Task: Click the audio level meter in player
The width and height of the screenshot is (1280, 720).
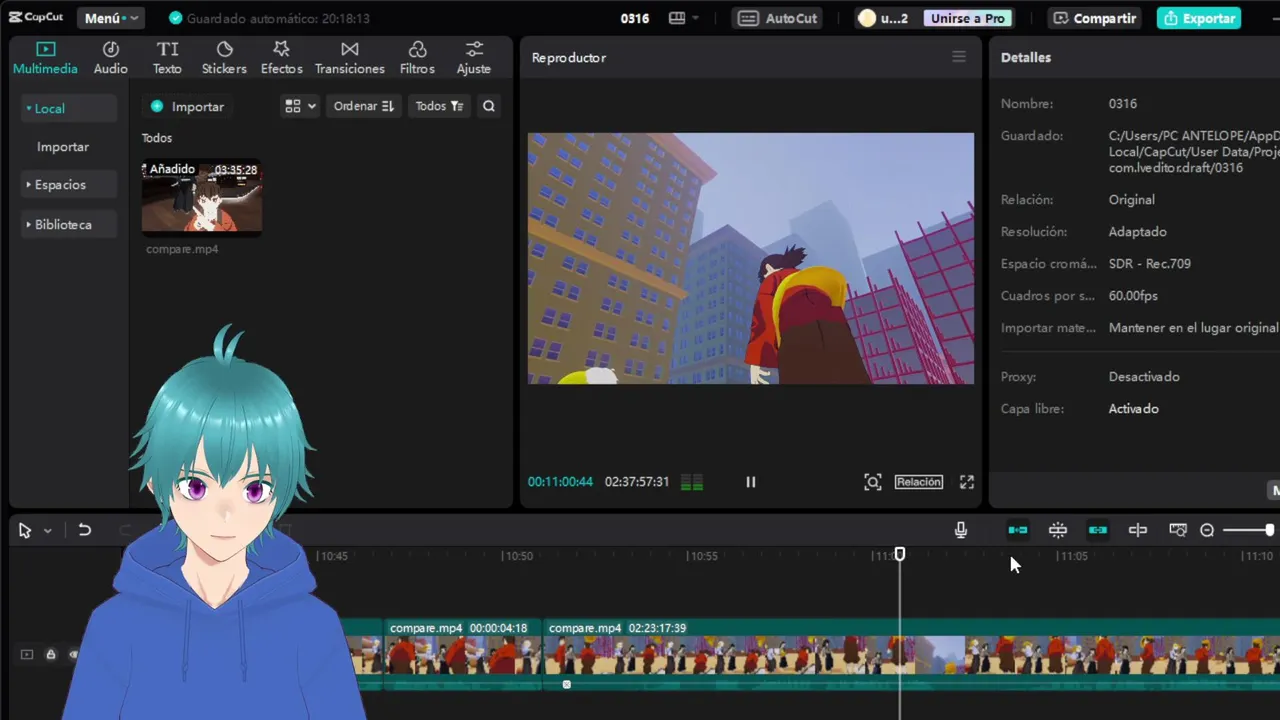Action: (x=691, y=482)
